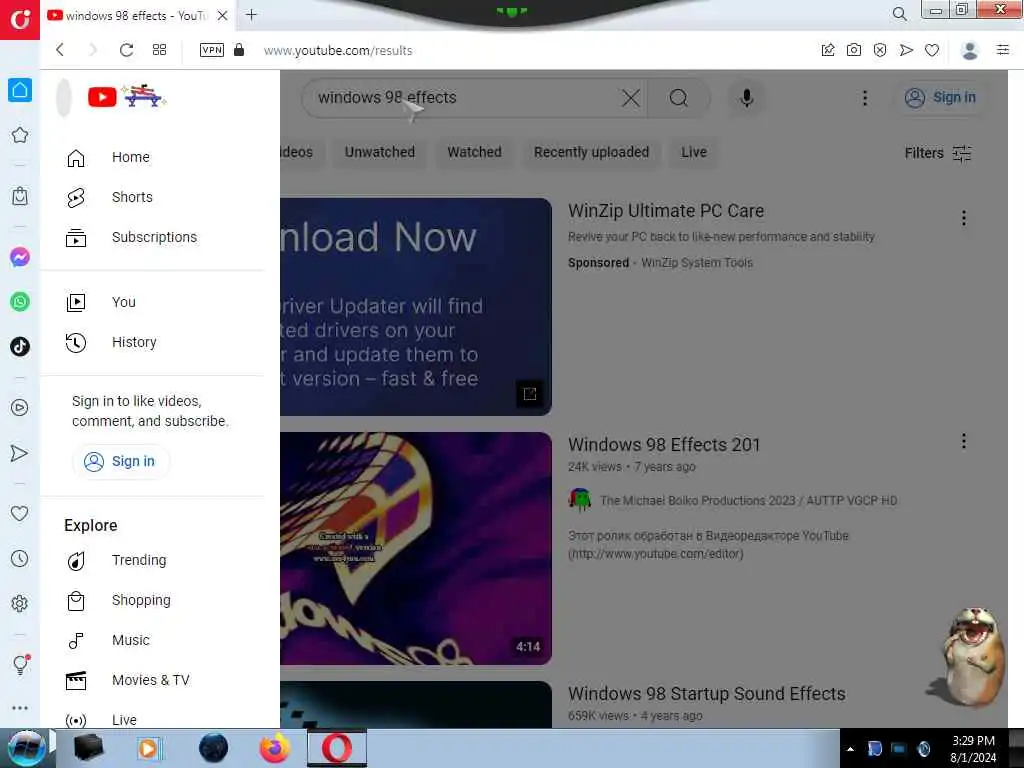The image size is (1024, 768).
Task: Select the Unwatched filter chip
Action: (x=379, y=152)
